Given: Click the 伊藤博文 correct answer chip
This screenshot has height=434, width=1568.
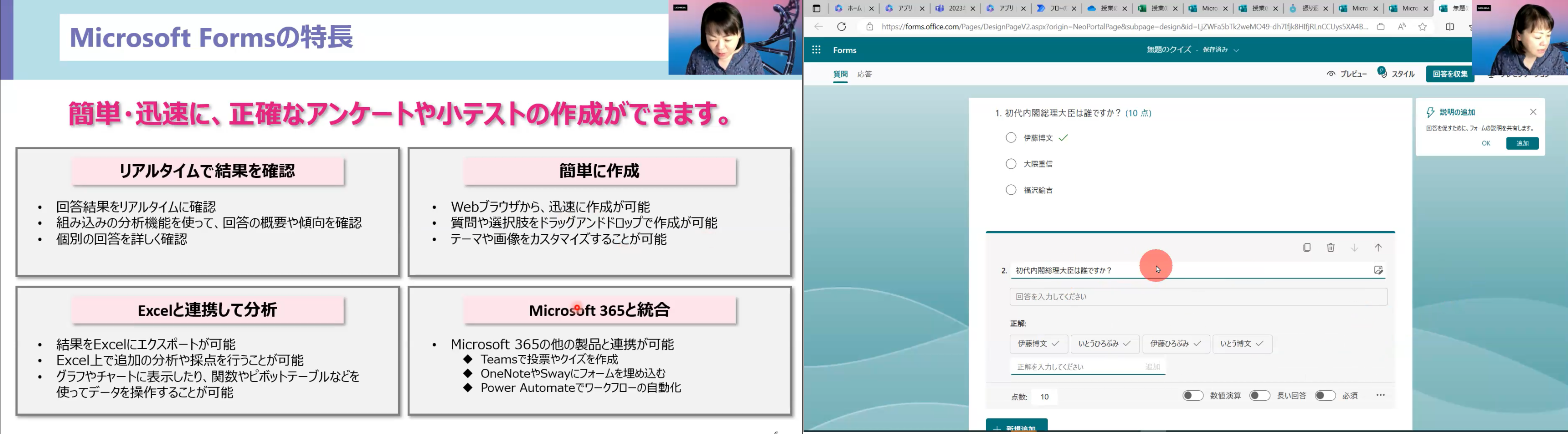Looking at the screenshot, I should pyautogui.click(x=1039, y=344).
